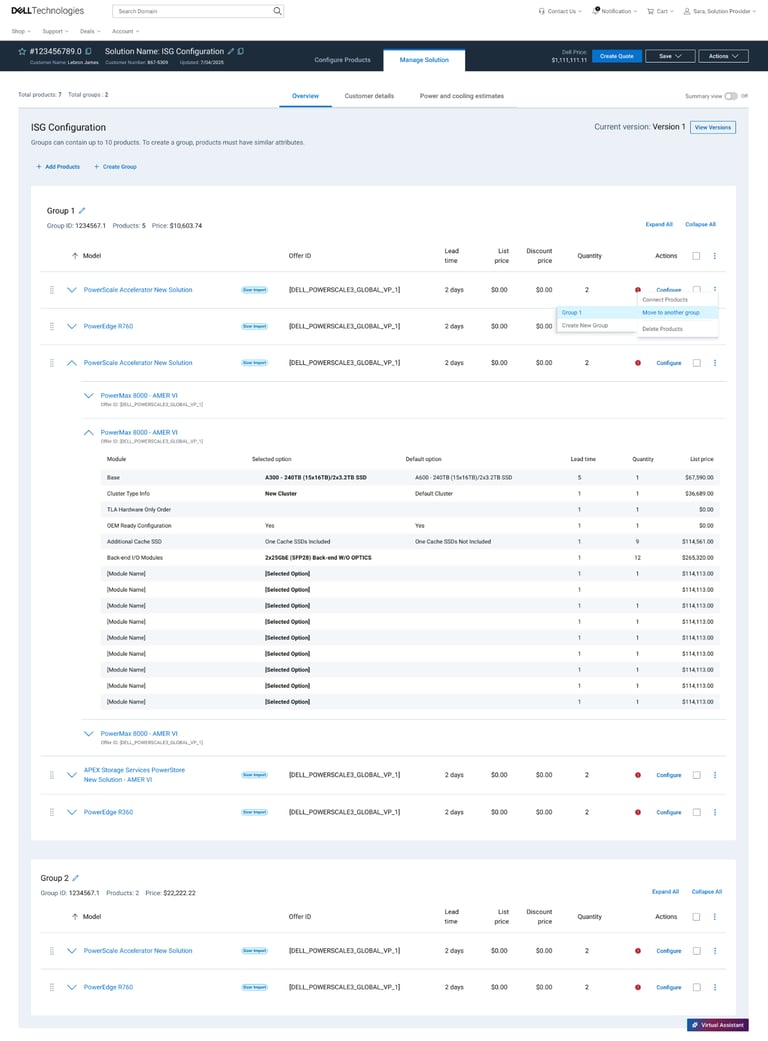Edit the solution name with pencil icon
Viewport: 768px width, 1041px height.
click(x=231, y=51)
